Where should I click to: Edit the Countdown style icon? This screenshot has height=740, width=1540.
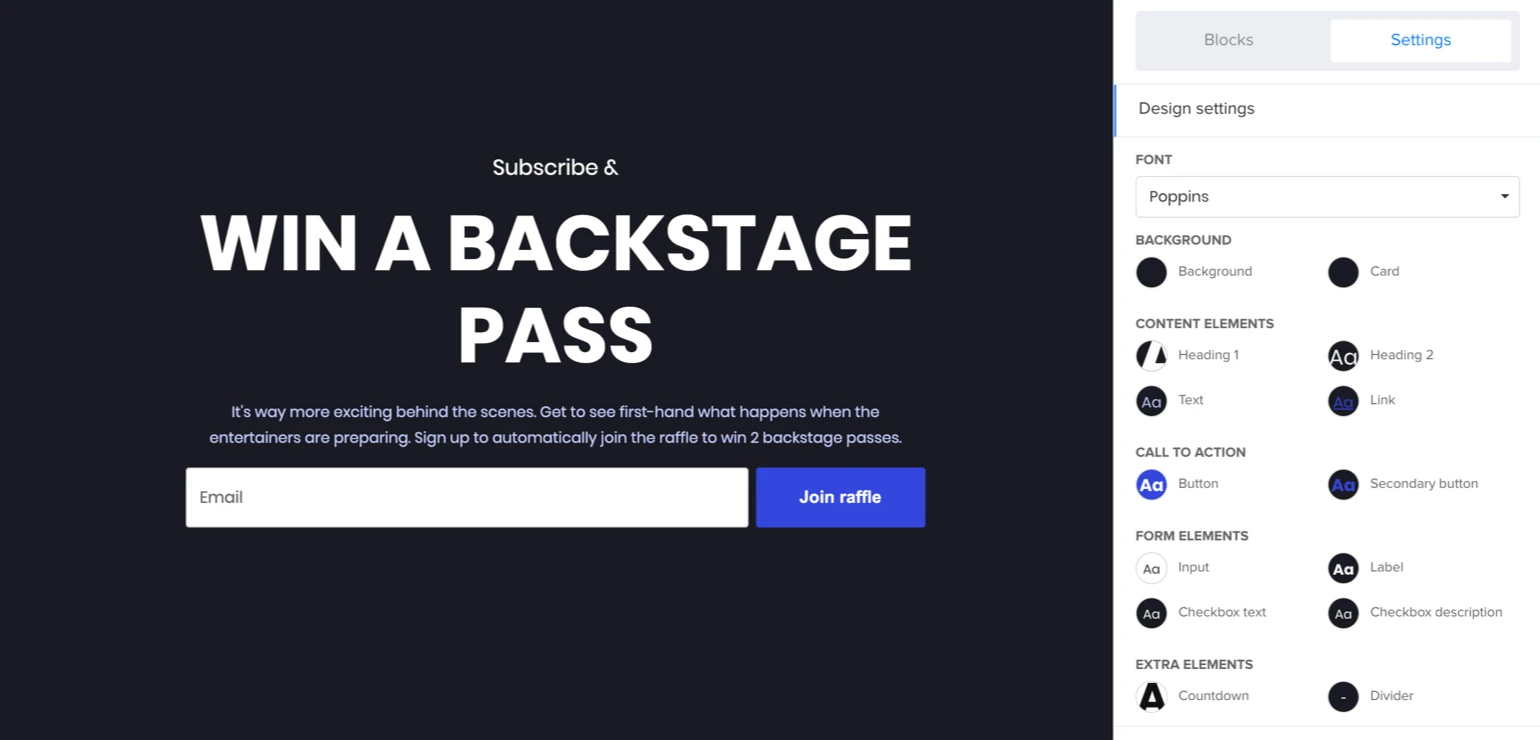(1151, 696)
